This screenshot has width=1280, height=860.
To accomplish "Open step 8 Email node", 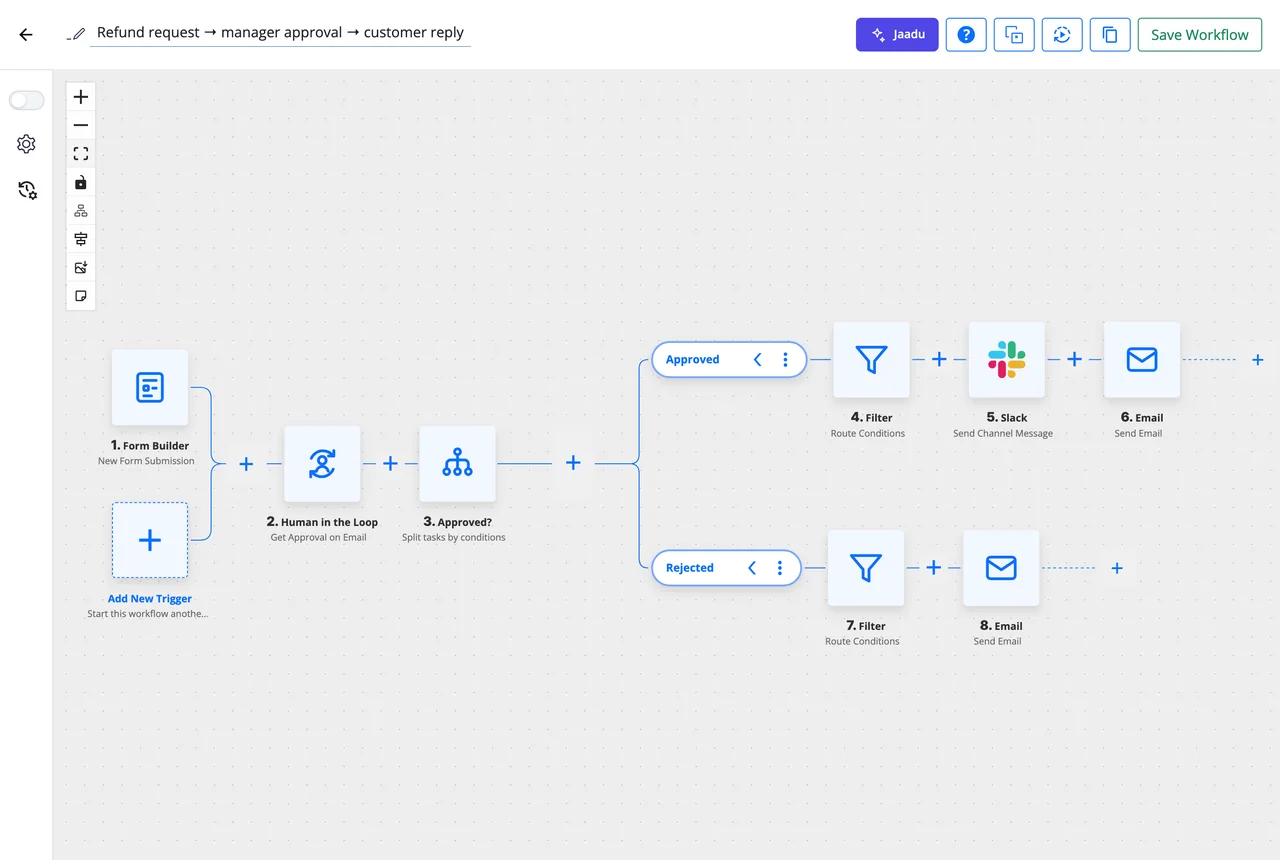I will click(1001, 568).
